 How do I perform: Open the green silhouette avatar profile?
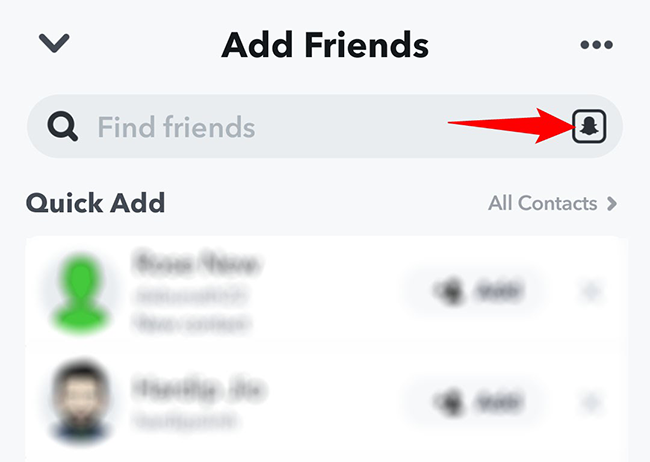[x=80, y=292]
